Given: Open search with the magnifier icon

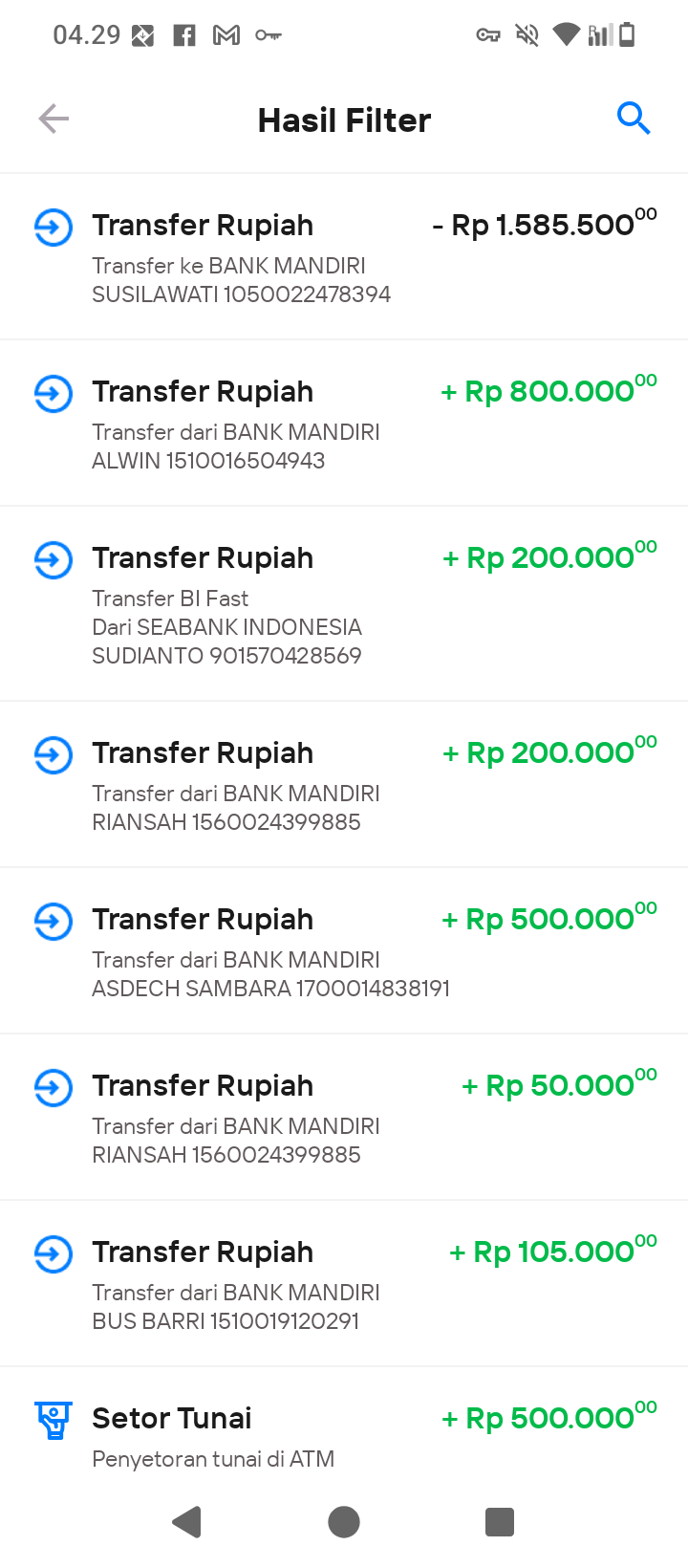Looking at the screenshot, I should 634,119.
